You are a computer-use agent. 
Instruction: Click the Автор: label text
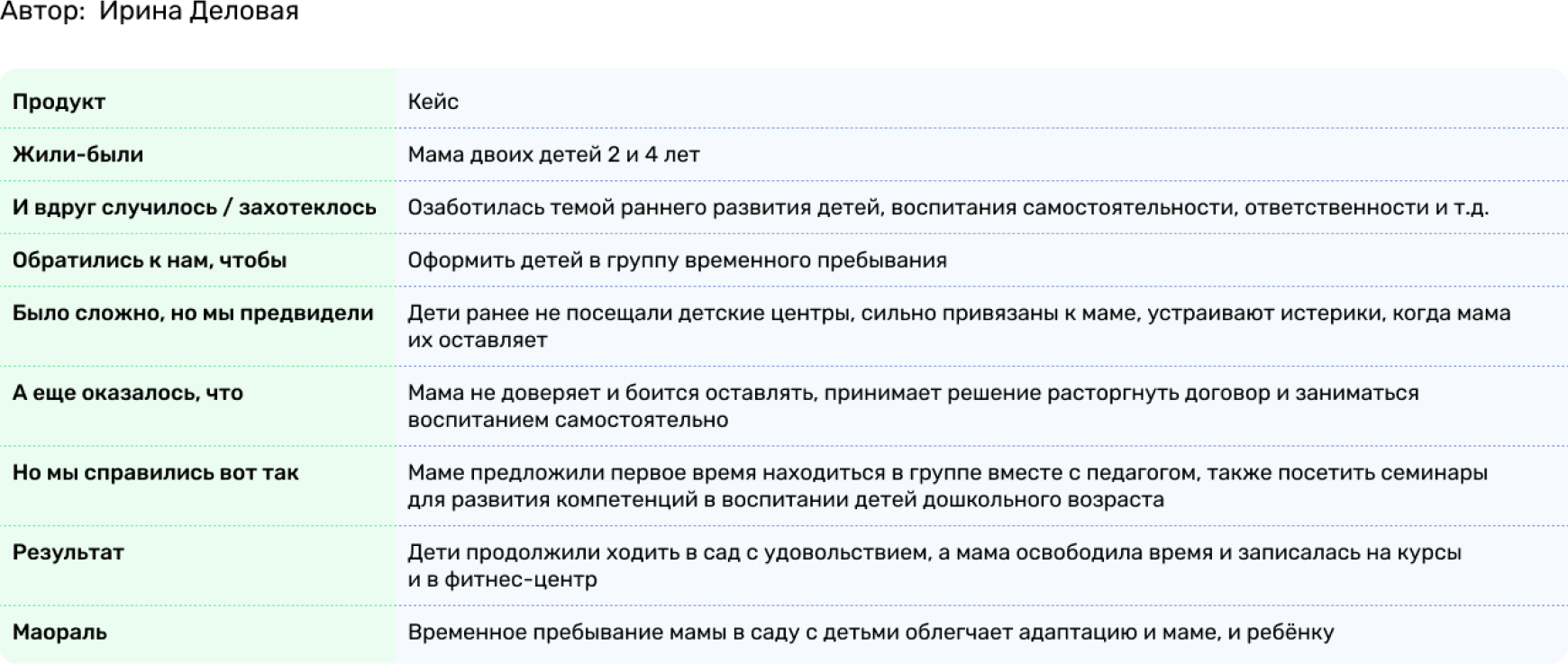pyautogui.click(x=42, y=12)
